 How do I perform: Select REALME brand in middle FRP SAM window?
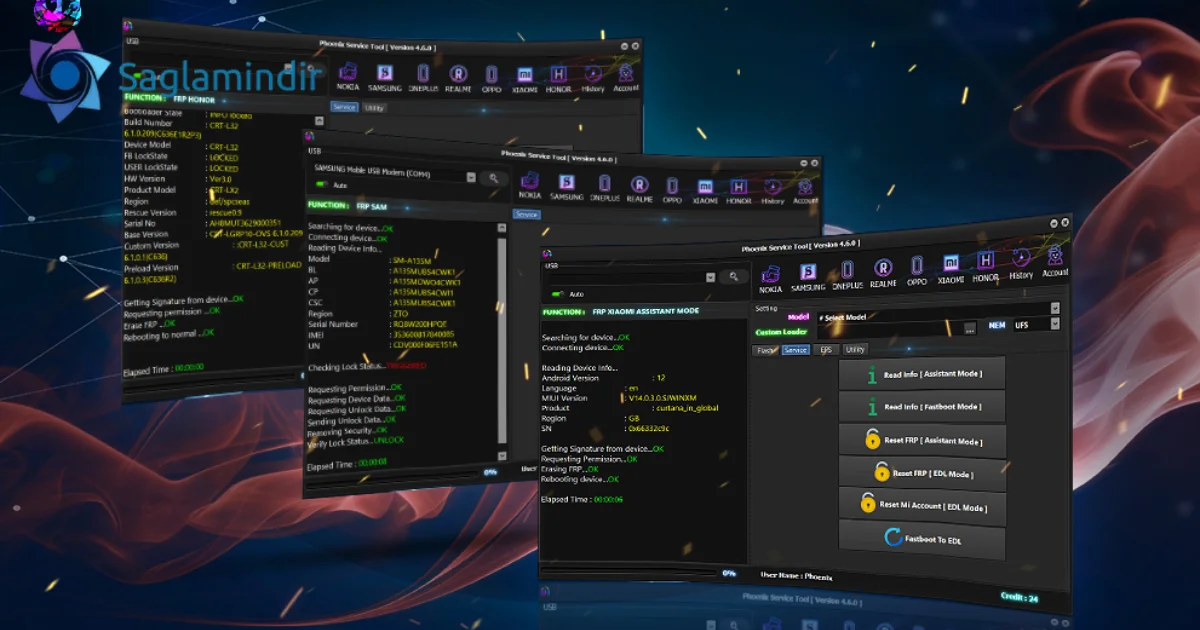click(x=640, y=190)
